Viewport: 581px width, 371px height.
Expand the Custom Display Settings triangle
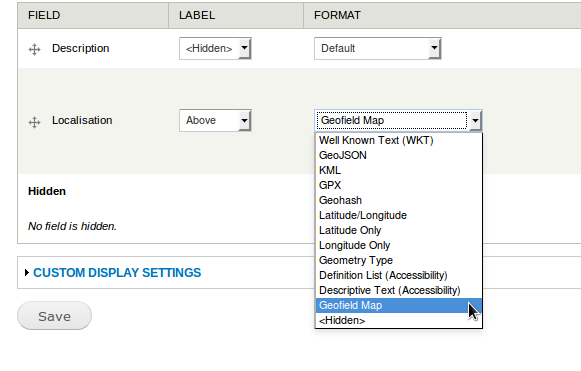click(x=27, y=273)
